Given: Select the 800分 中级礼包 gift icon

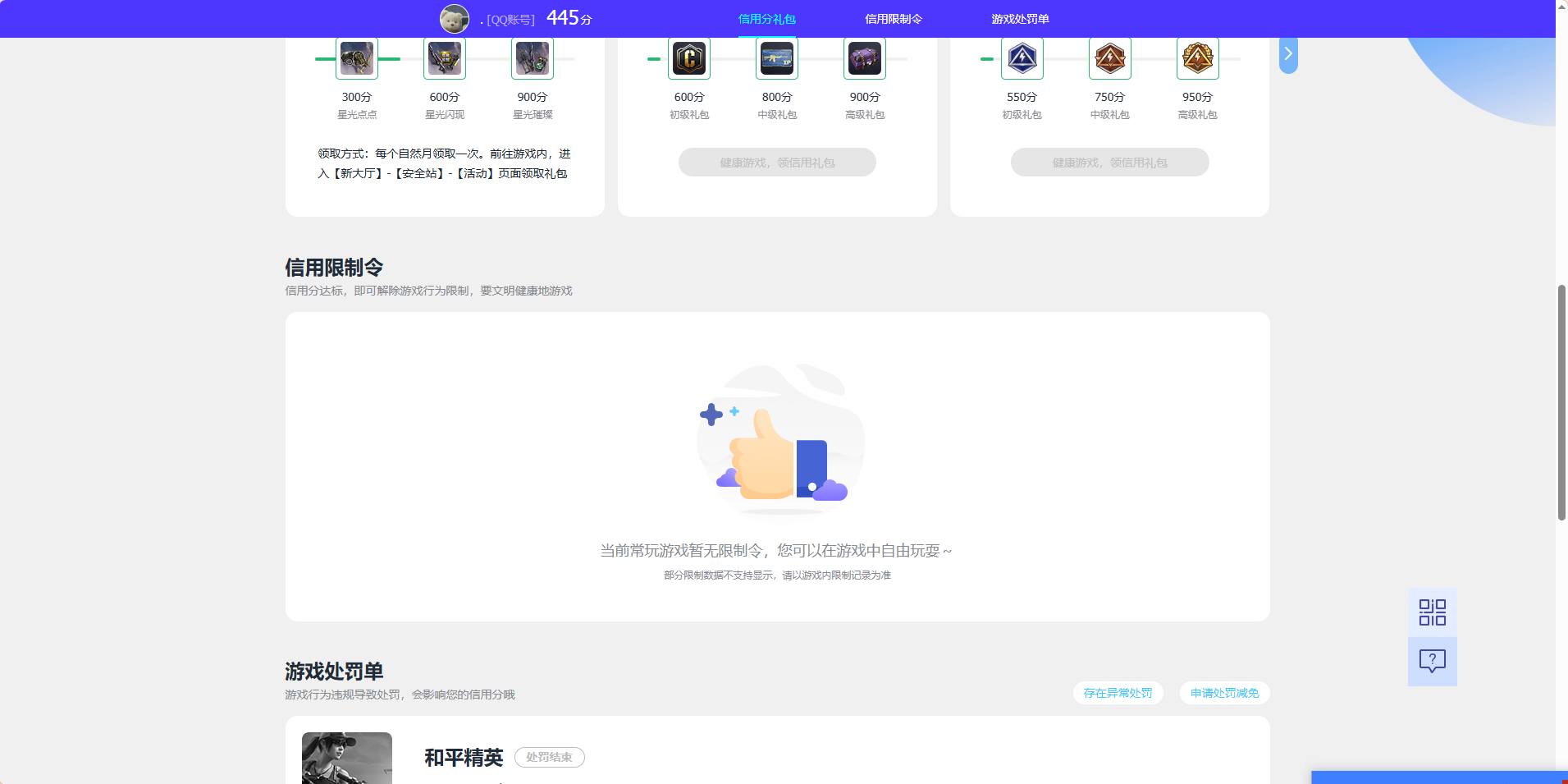Looking at the screenshot, I should pos(777,58).
